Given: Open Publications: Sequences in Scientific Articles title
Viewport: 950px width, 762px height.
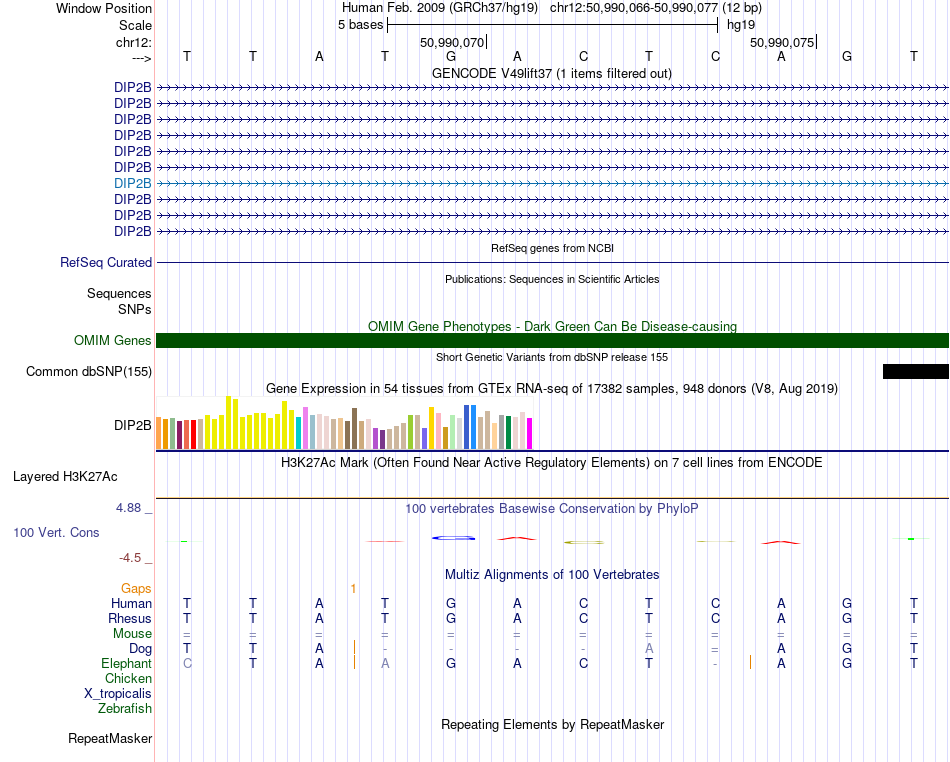Looking at the screenshot, I should [x=552, y=279].
